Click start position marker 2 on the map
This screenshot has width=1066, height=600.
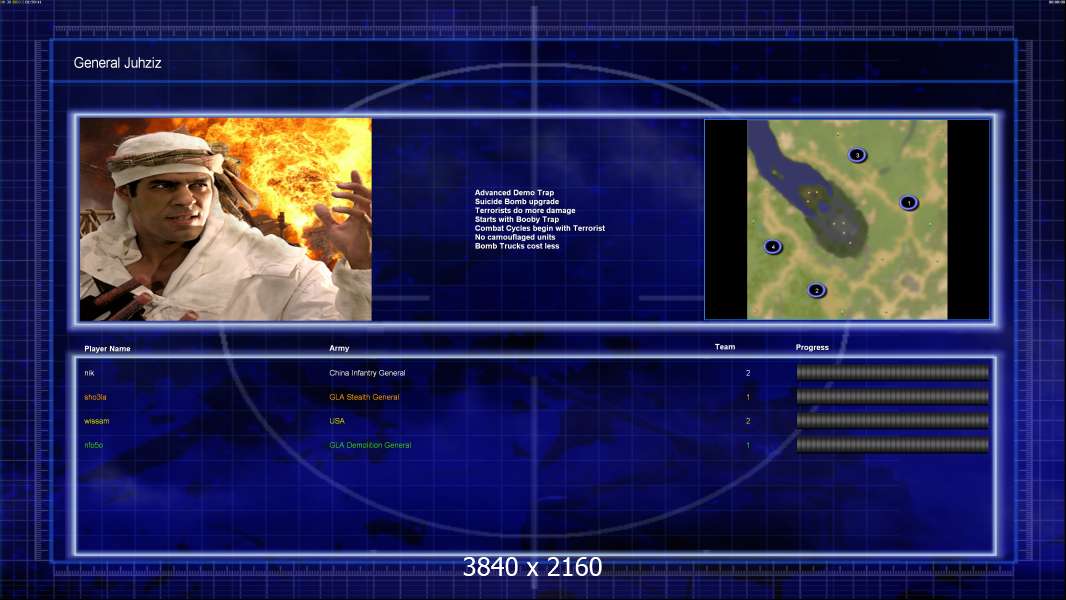click(816, 290)
